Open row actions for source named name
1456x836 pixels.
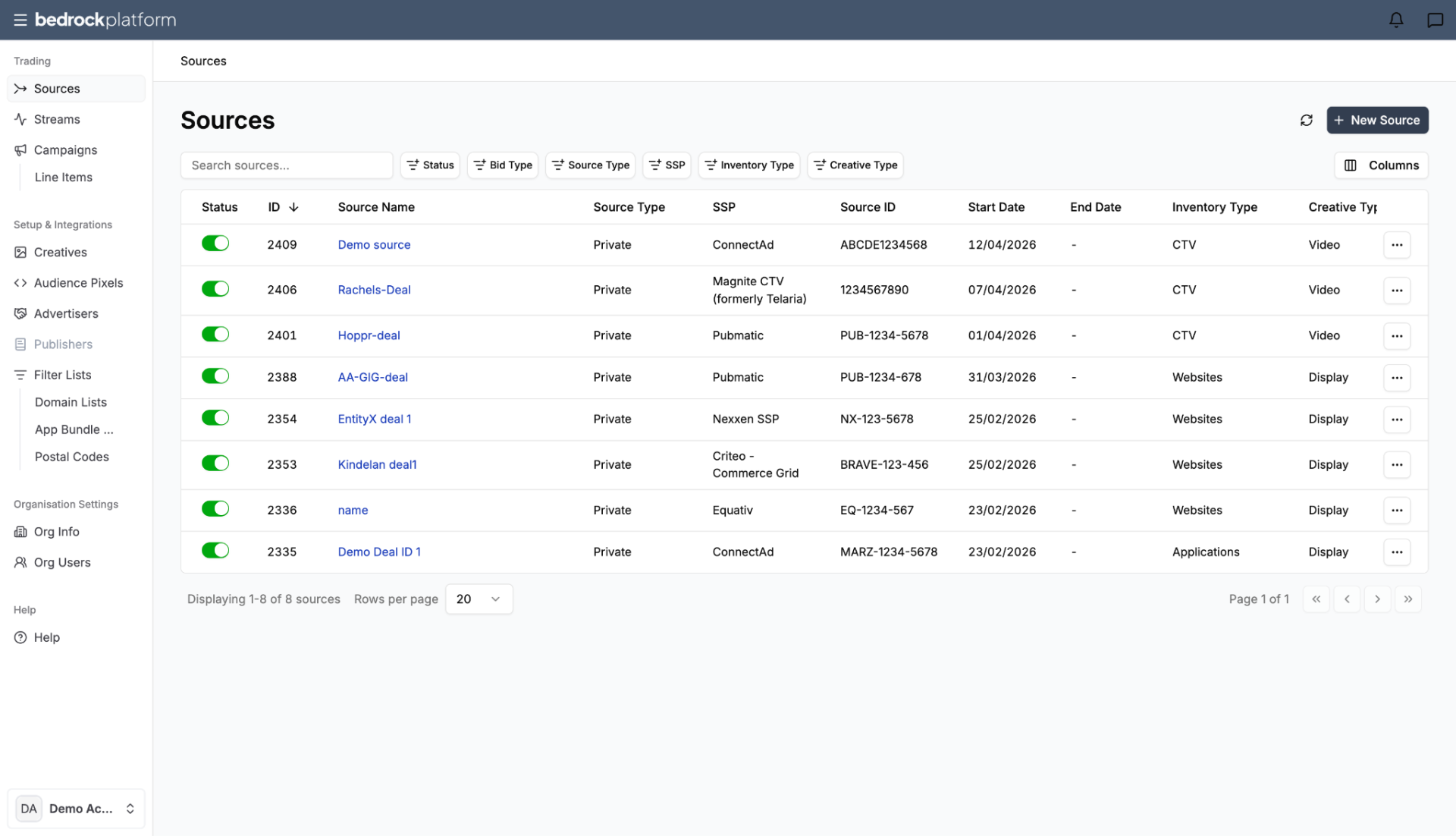point(1397,510)
